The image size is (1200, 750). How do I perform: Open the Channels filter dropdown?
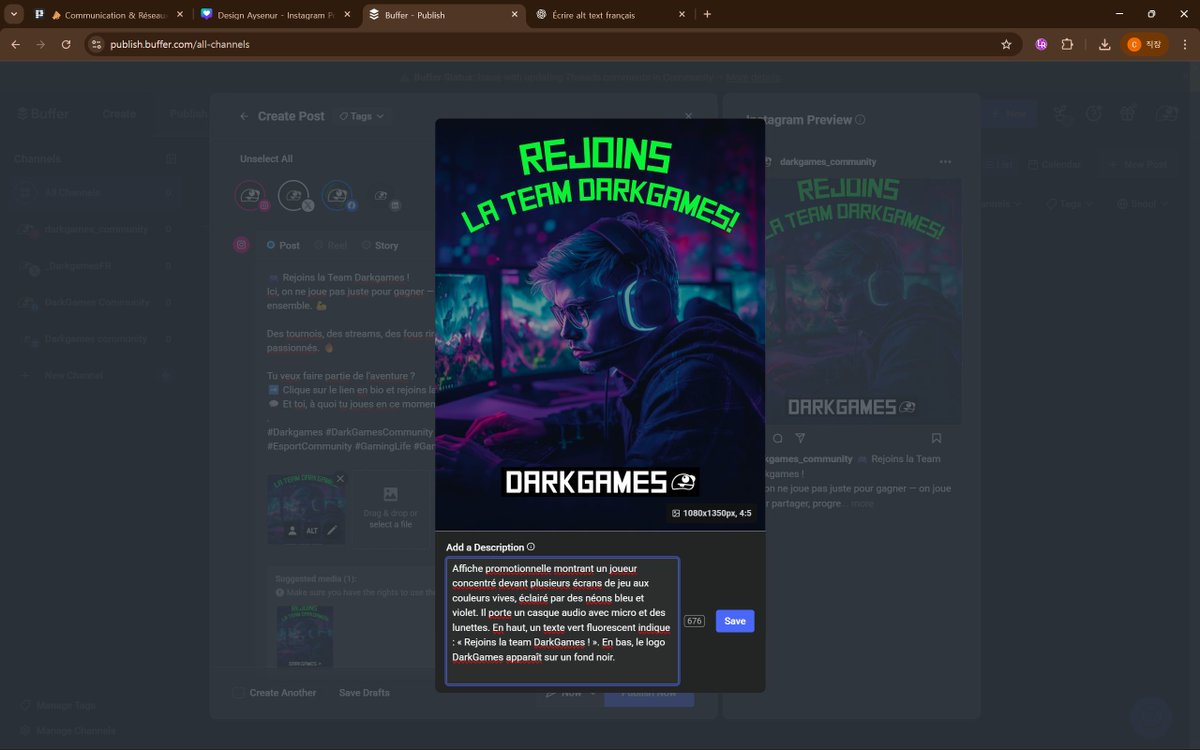click(1001, 204)
